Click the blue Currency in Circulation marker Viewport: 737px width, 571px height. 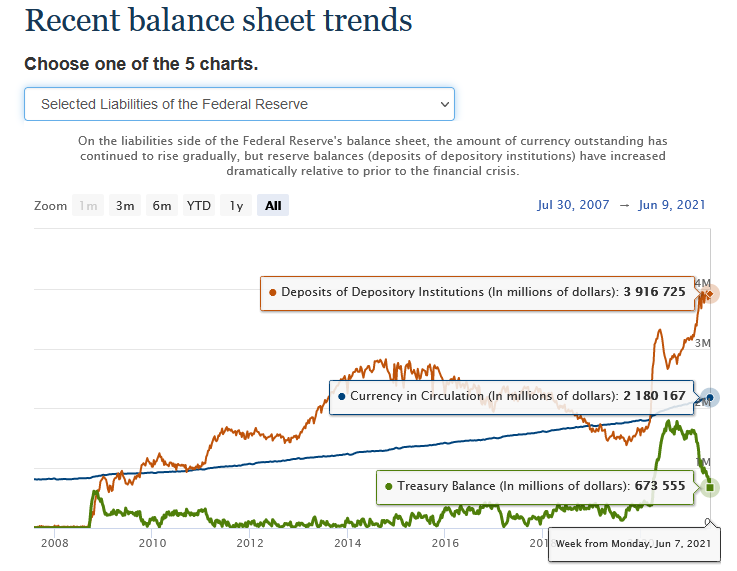coord(710,398)
